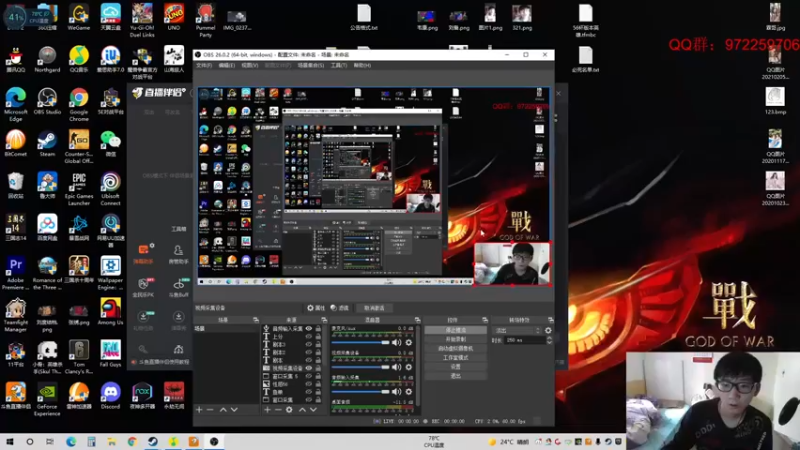Screen dimensions: 800x450
Task: Click 停止推流 button in controls
Action: tap(456, 330)
